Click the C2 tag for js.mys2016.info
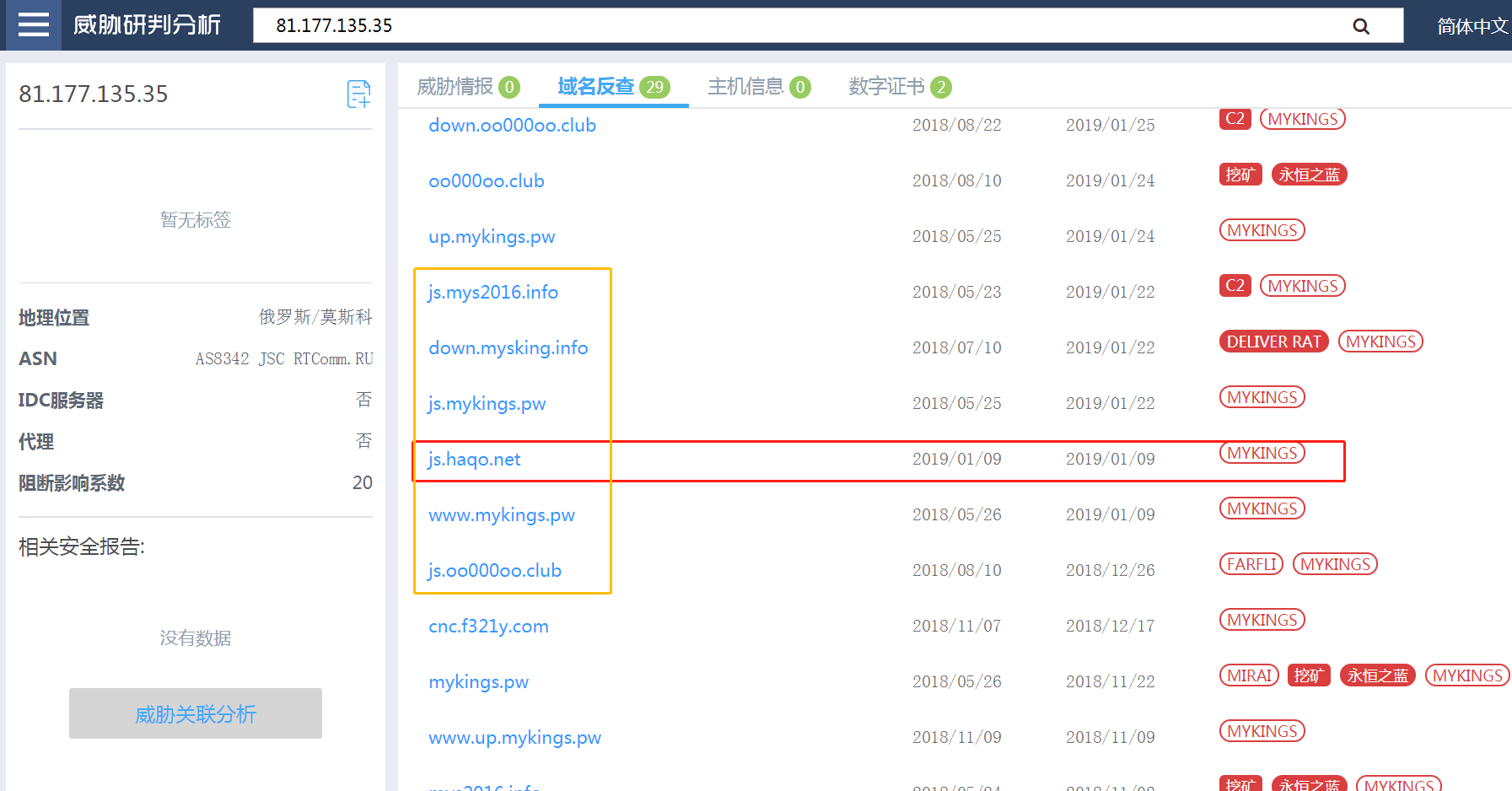Viewport: 1512px width, 791px height. (x=1235, y=286)
